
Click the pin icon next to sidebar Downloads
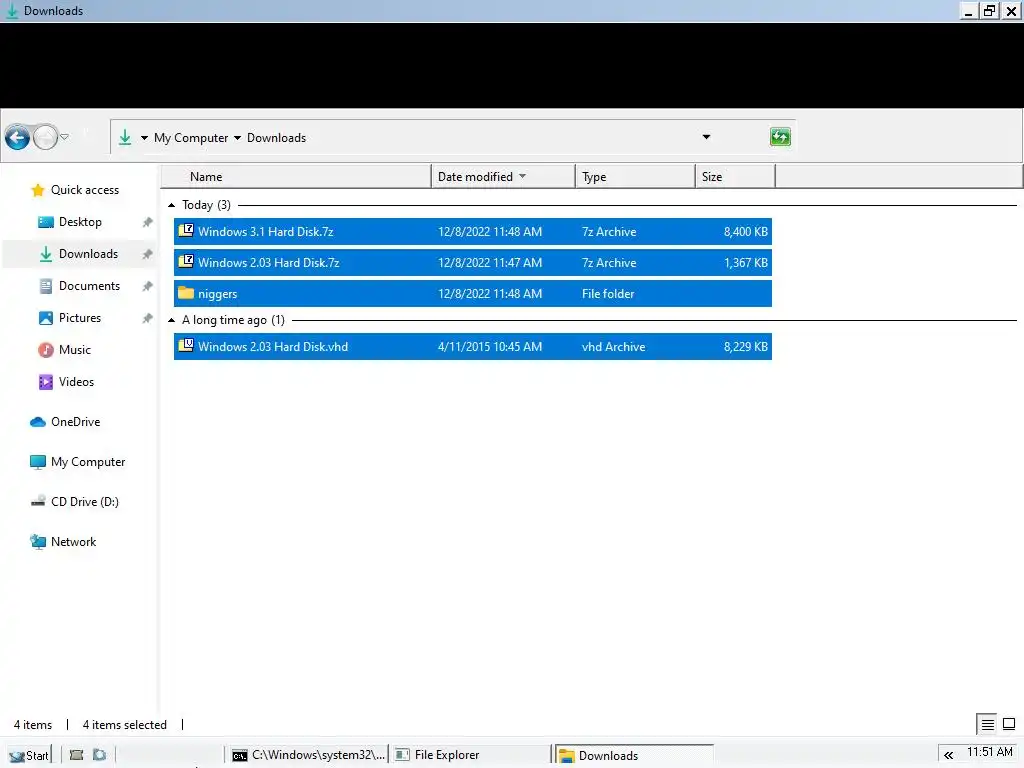coord(148,254)
